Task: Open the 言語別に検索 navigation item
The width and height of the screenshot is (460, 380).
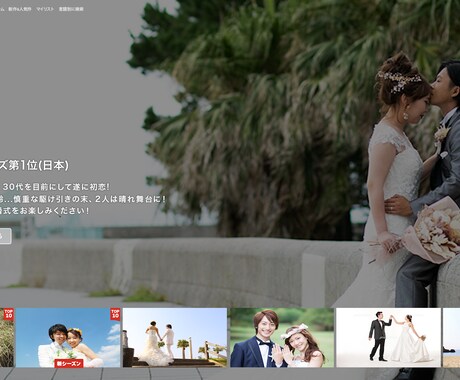Action: (71, 9)
